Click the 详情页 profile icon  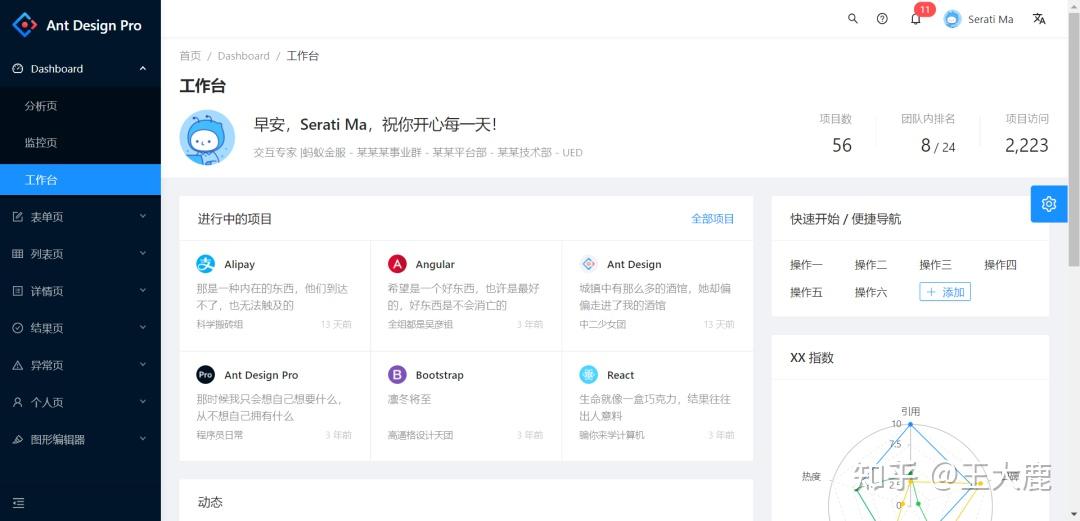point(18,291)
